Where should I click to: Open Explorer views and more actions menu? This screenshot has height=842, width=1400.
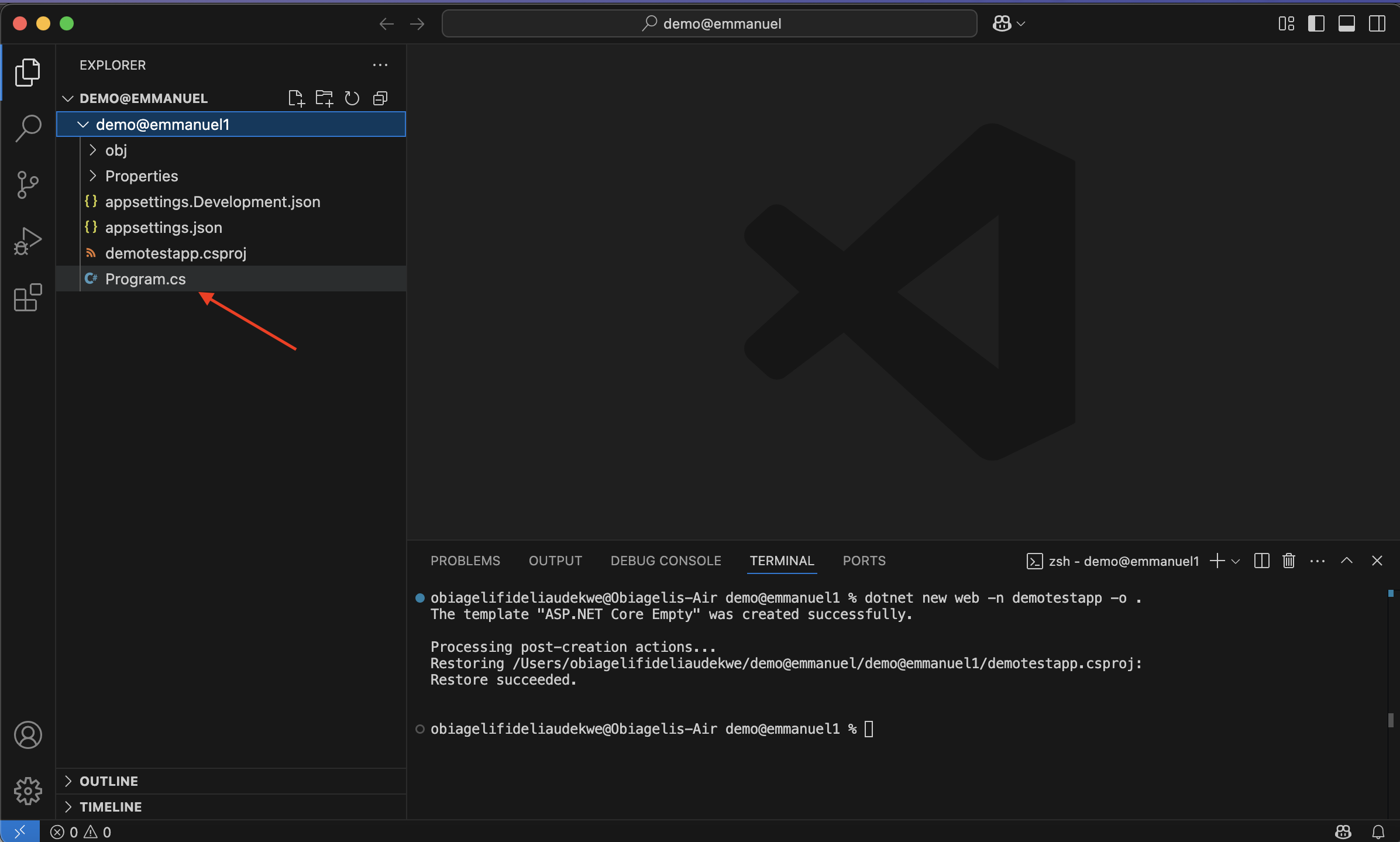[x=380, y=65]
